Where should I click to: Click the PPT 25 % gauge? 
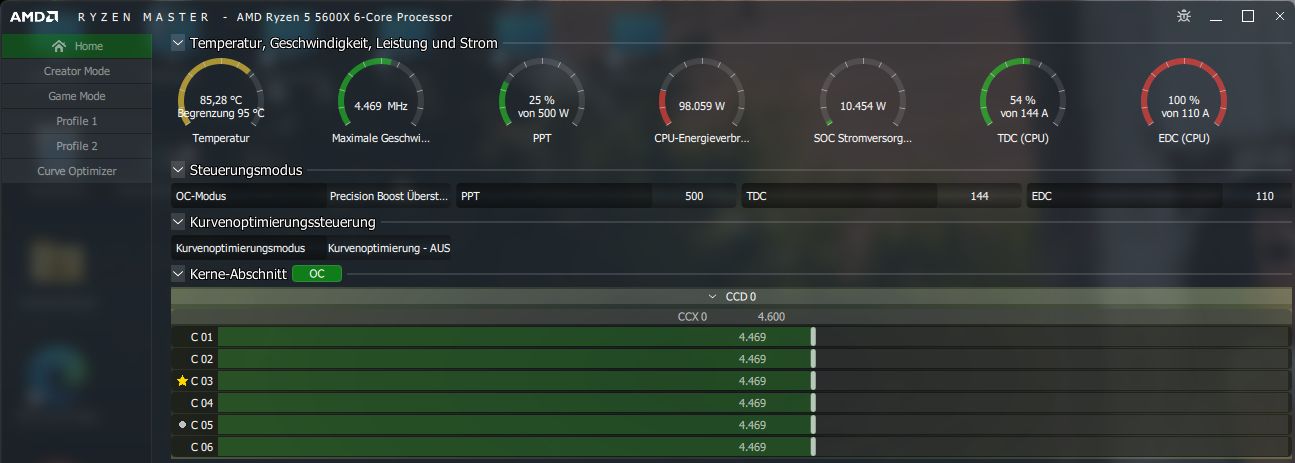click(x=542, y=100)
